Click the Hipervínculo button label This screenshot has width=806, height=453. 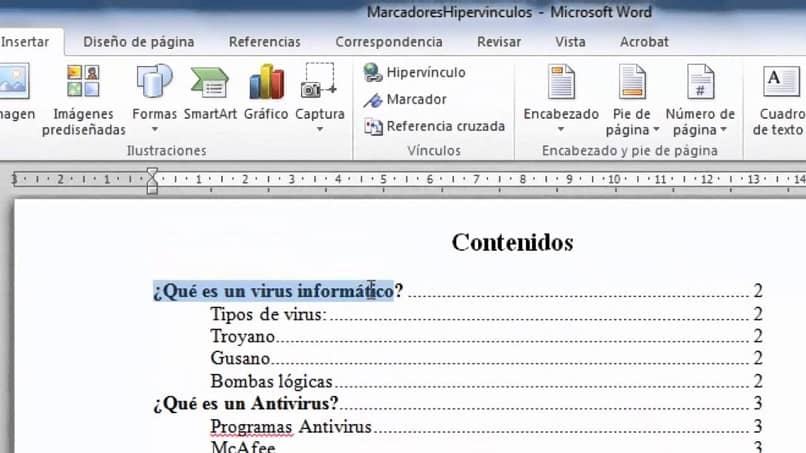pos(426,73)
